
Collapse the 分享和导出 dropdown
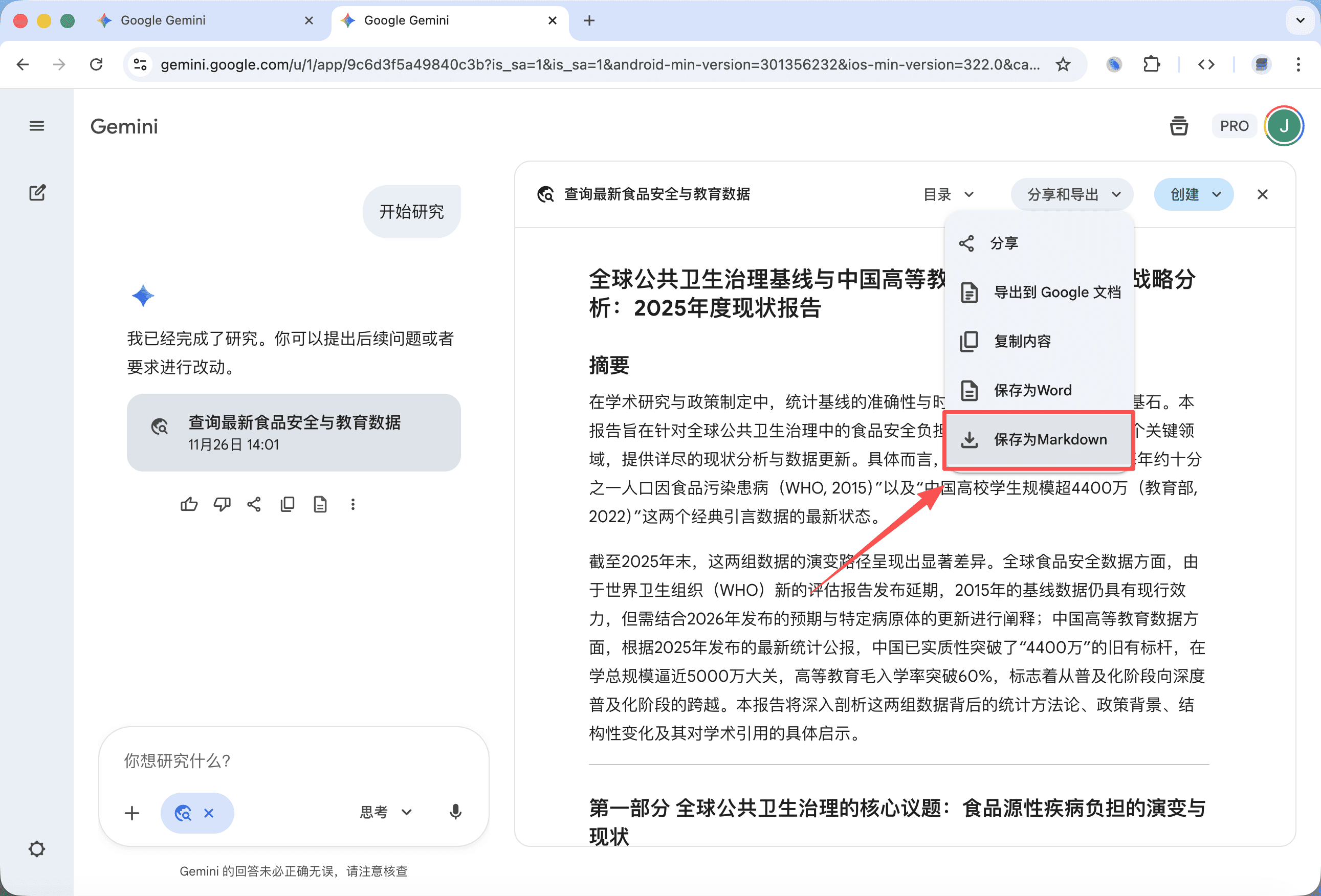click(x=1072, y=194)
